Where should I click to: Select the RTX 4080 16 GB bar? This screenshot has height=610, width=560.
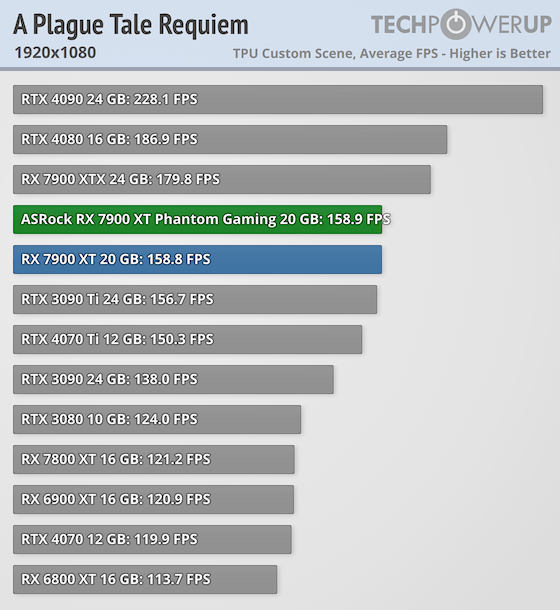click(x=230, y=139)
